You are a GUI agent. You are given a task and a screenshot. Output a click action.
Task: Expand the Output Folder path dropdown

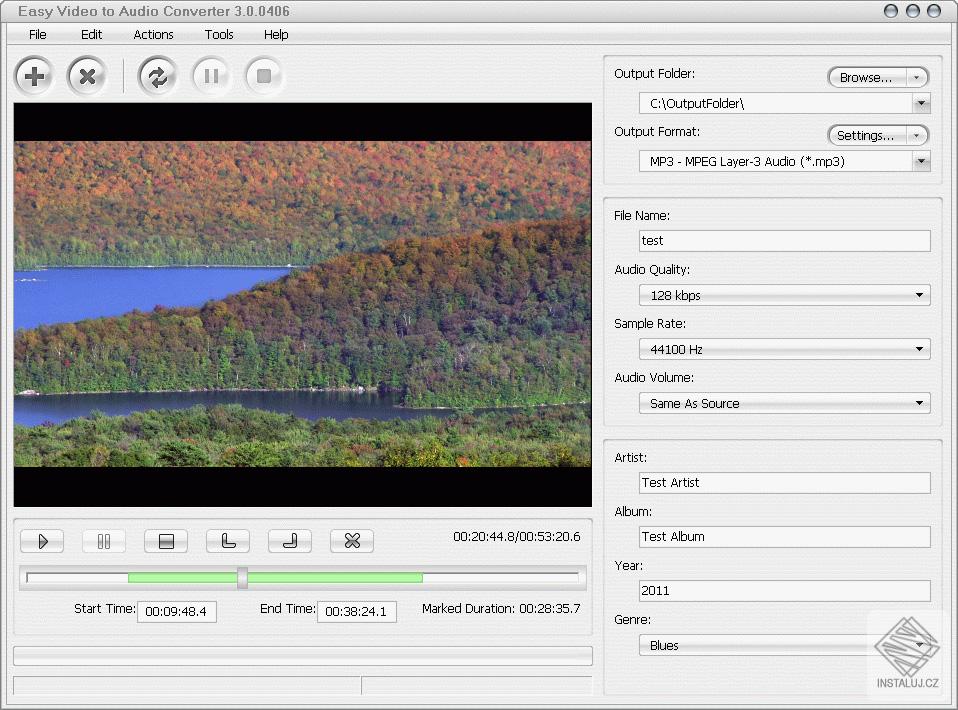coord(920,103)
